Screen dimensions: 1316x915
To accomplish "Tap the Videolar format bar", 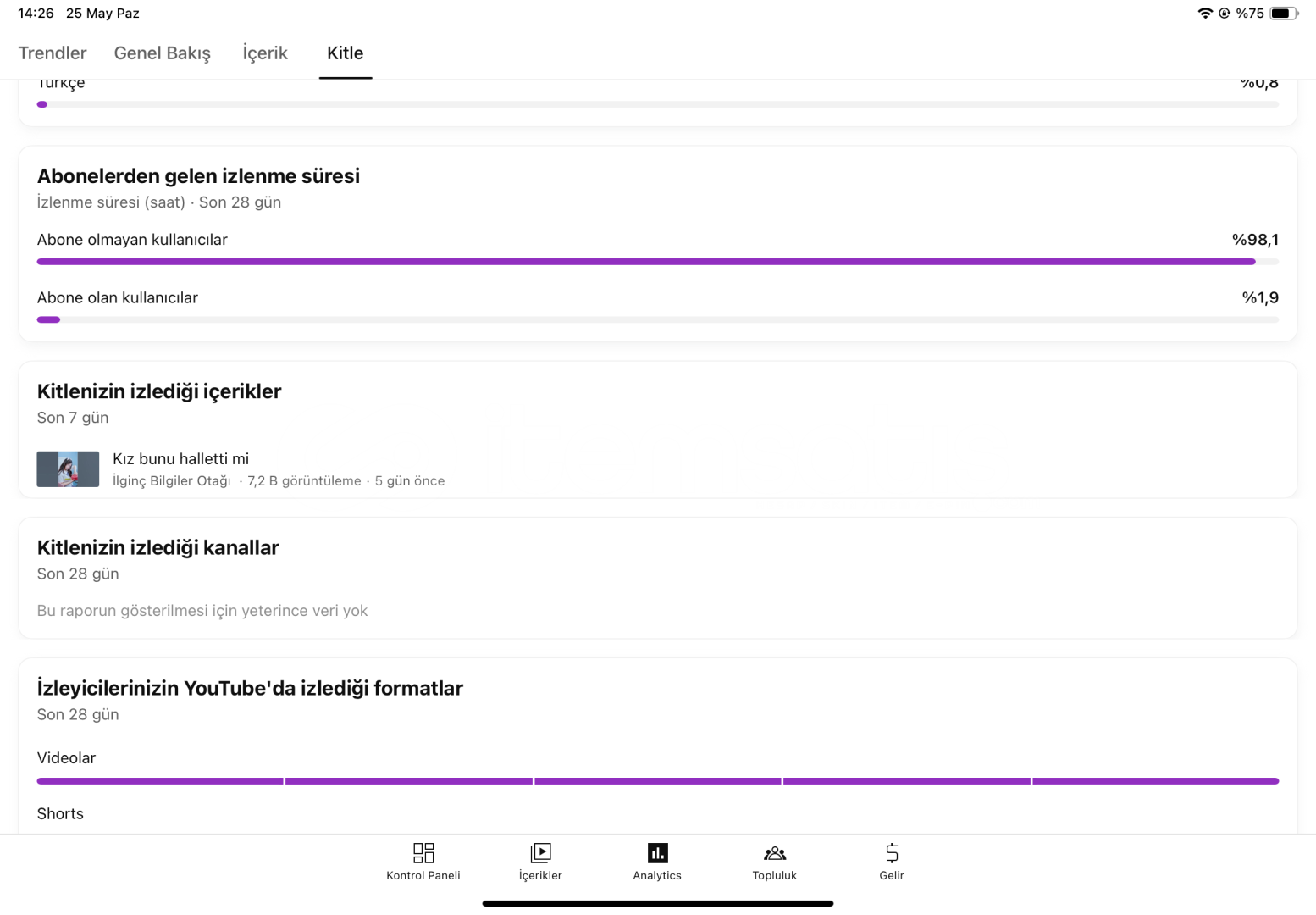I will (x=657, y=781).
